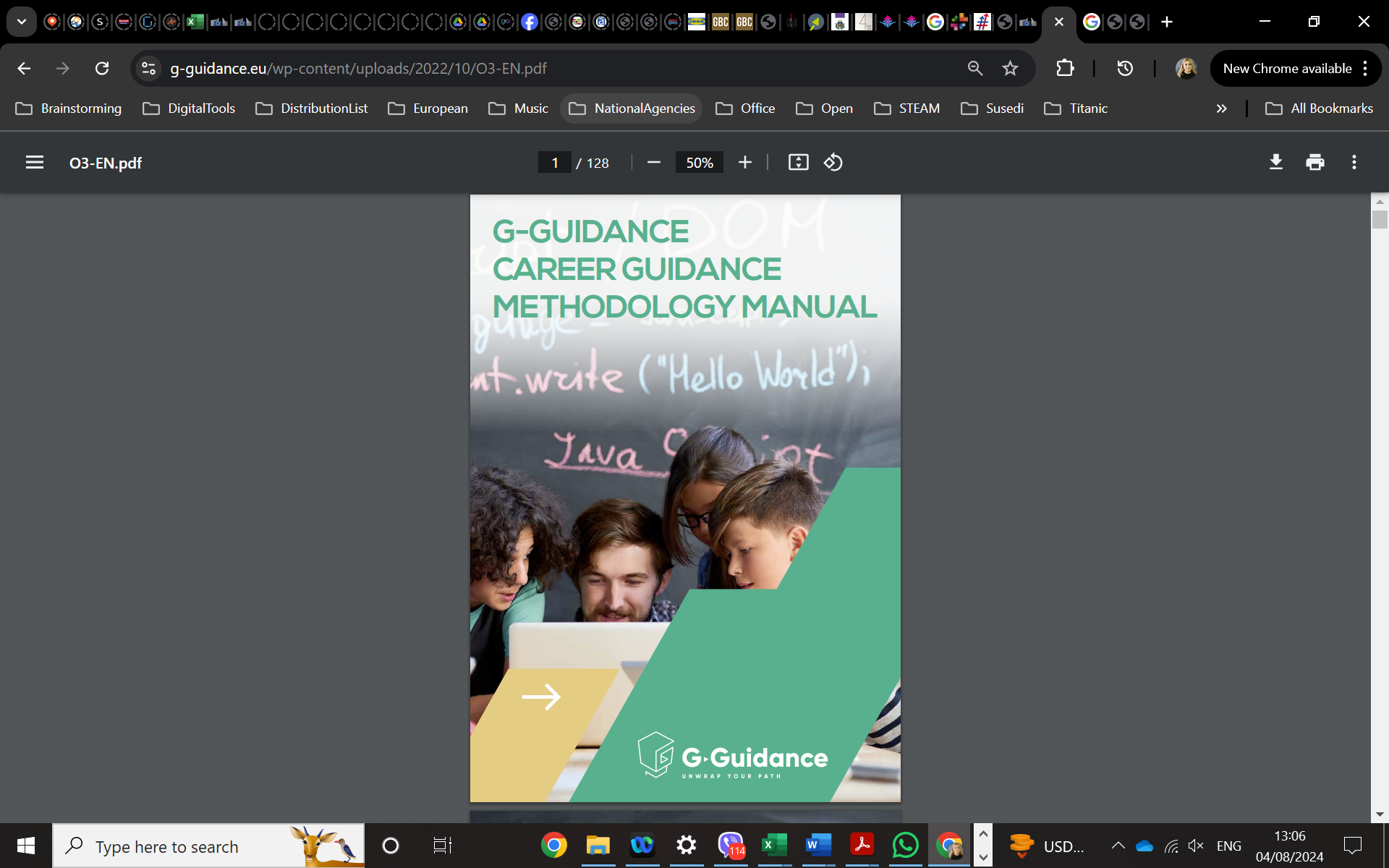Rotate the PDF counterclockwise
Screen dimensions: 1389x868
pyautogui.click(x=833, y=163)
